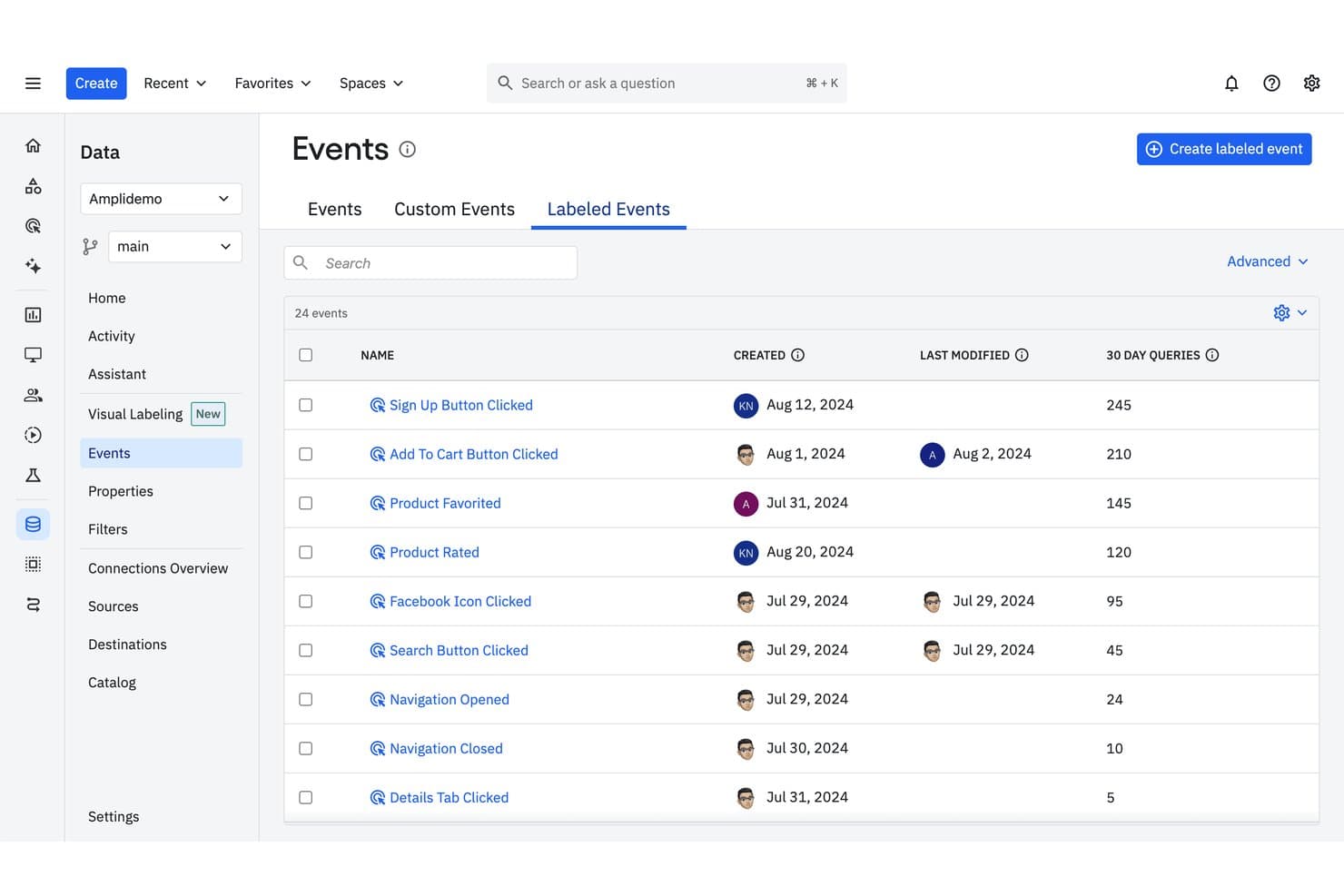Click the creator avatar in the Product Favorited row

pyautogui.click(x=746, y=503)
